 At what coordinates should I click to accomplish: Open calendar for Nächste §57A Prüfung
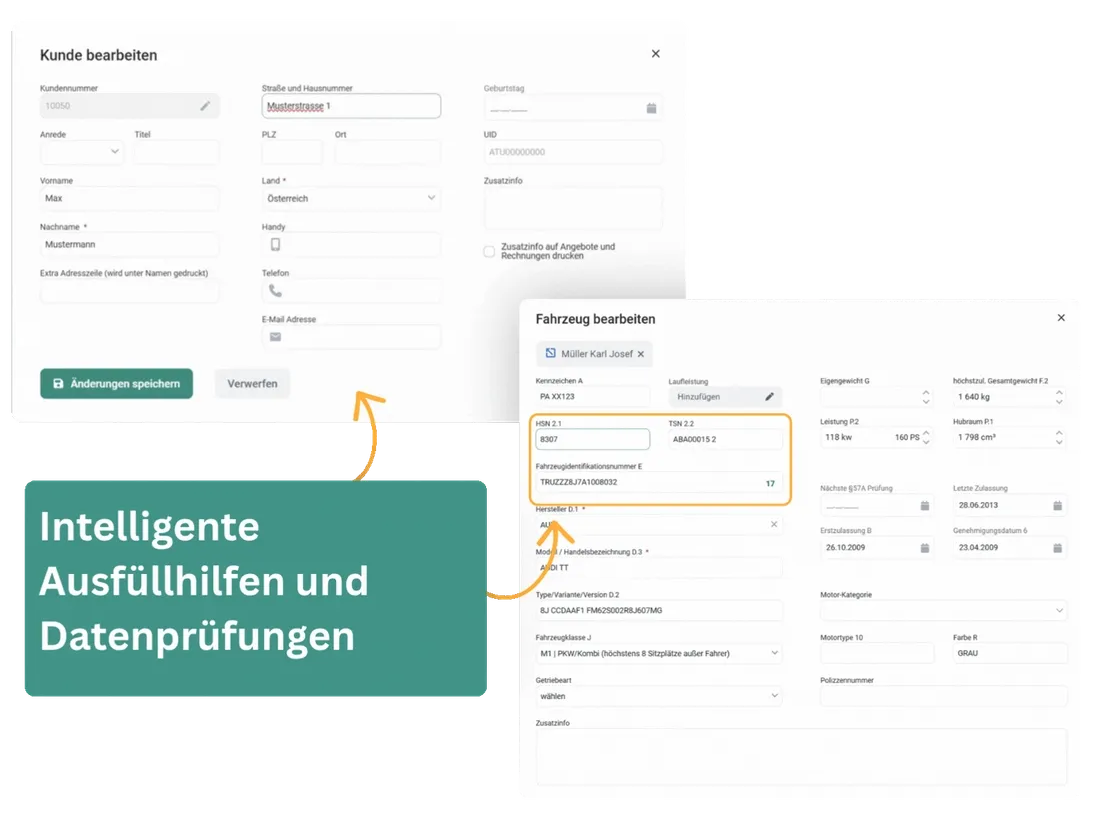(925, 506)
